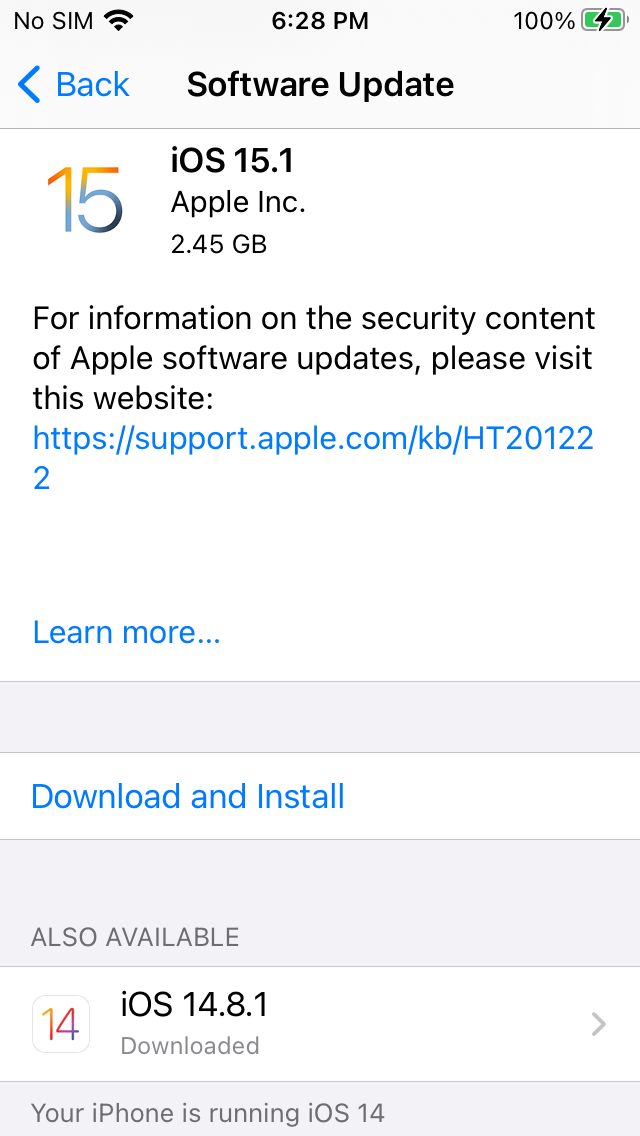The image size is (640, 1136).
Task: Tap the Downloaded status label
Action: (x=190, y=1046)
